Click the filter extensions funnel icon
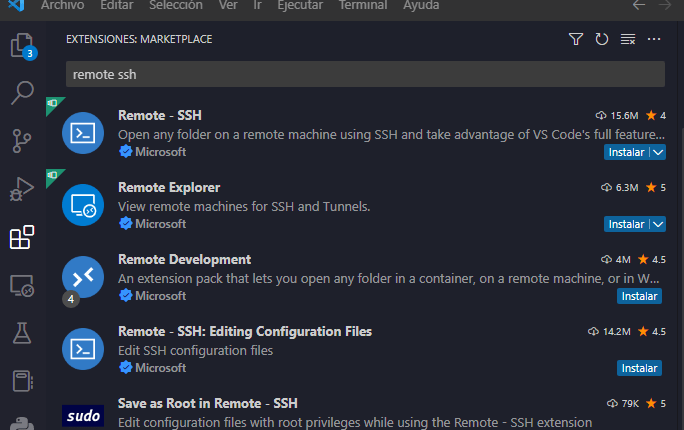This screenshot has width=684, height=430. (x=576, y=39)
